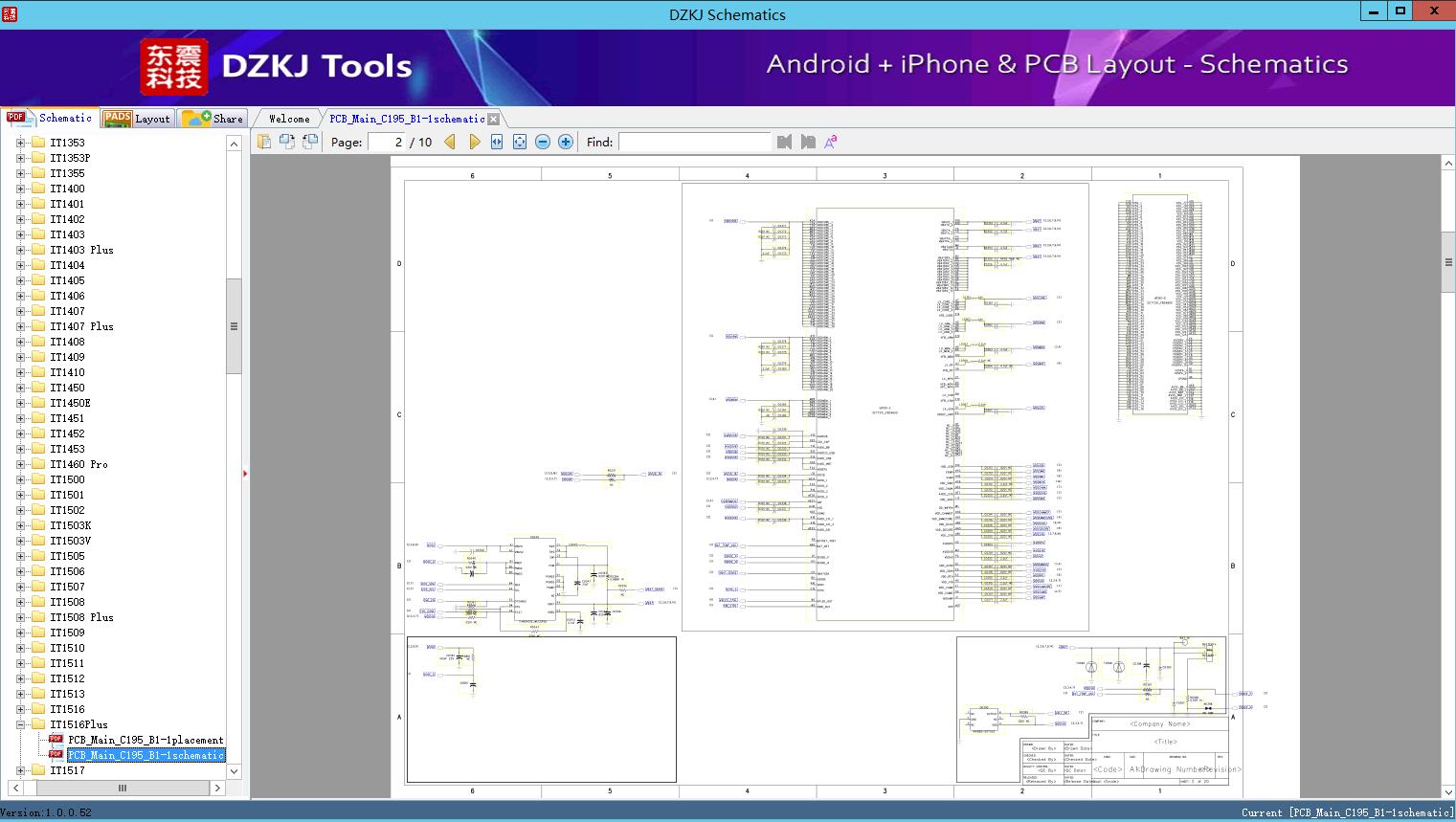Image resolution: width=1456 pixels, height=822 pixels.
Task: Expand the IT1400 folder node
Action: [20, 189]
